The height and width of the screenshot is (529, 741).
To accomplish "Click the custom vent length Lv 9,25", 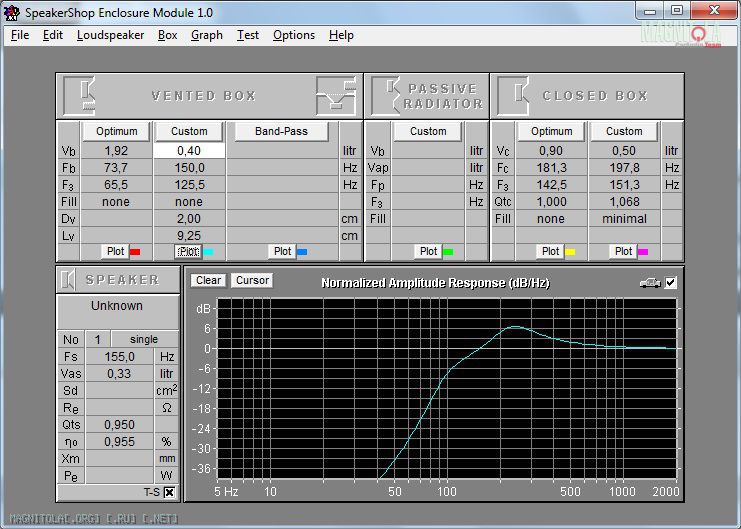I will (x=189, y=236).
